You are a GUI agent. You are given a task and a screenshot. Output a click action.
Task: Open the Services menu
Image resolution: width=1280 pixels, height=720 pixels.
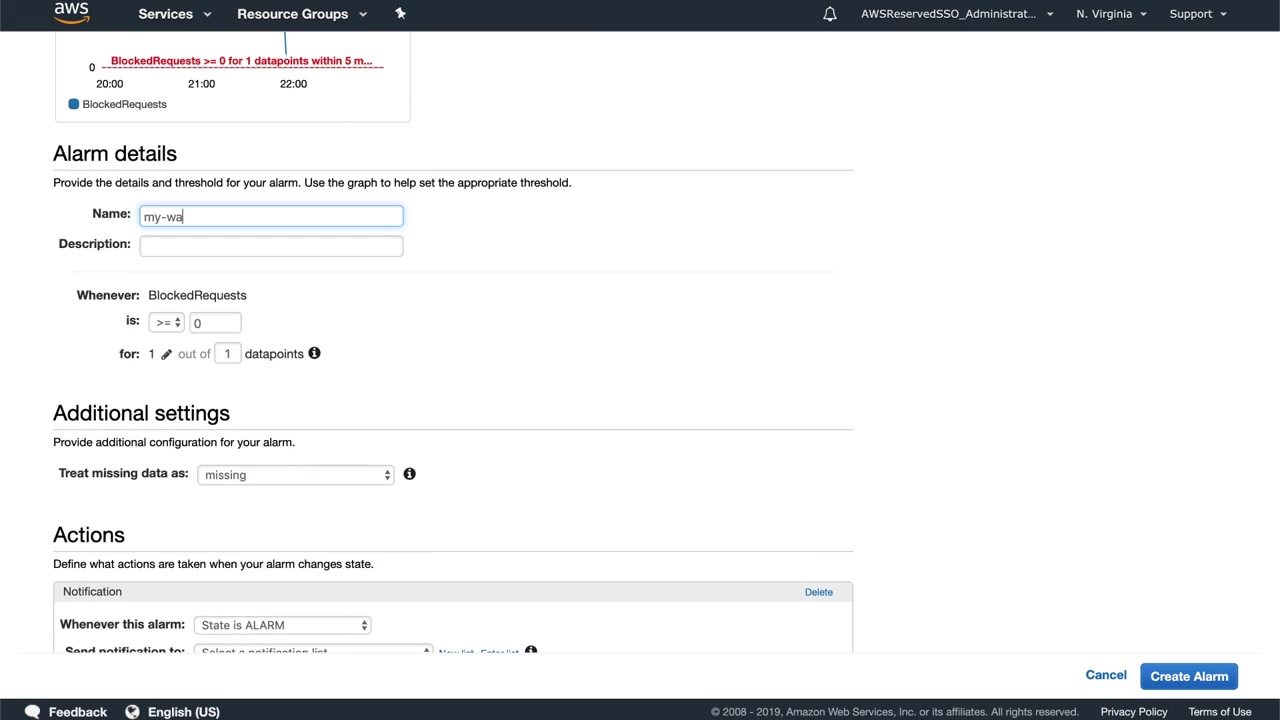pos(174,14)
